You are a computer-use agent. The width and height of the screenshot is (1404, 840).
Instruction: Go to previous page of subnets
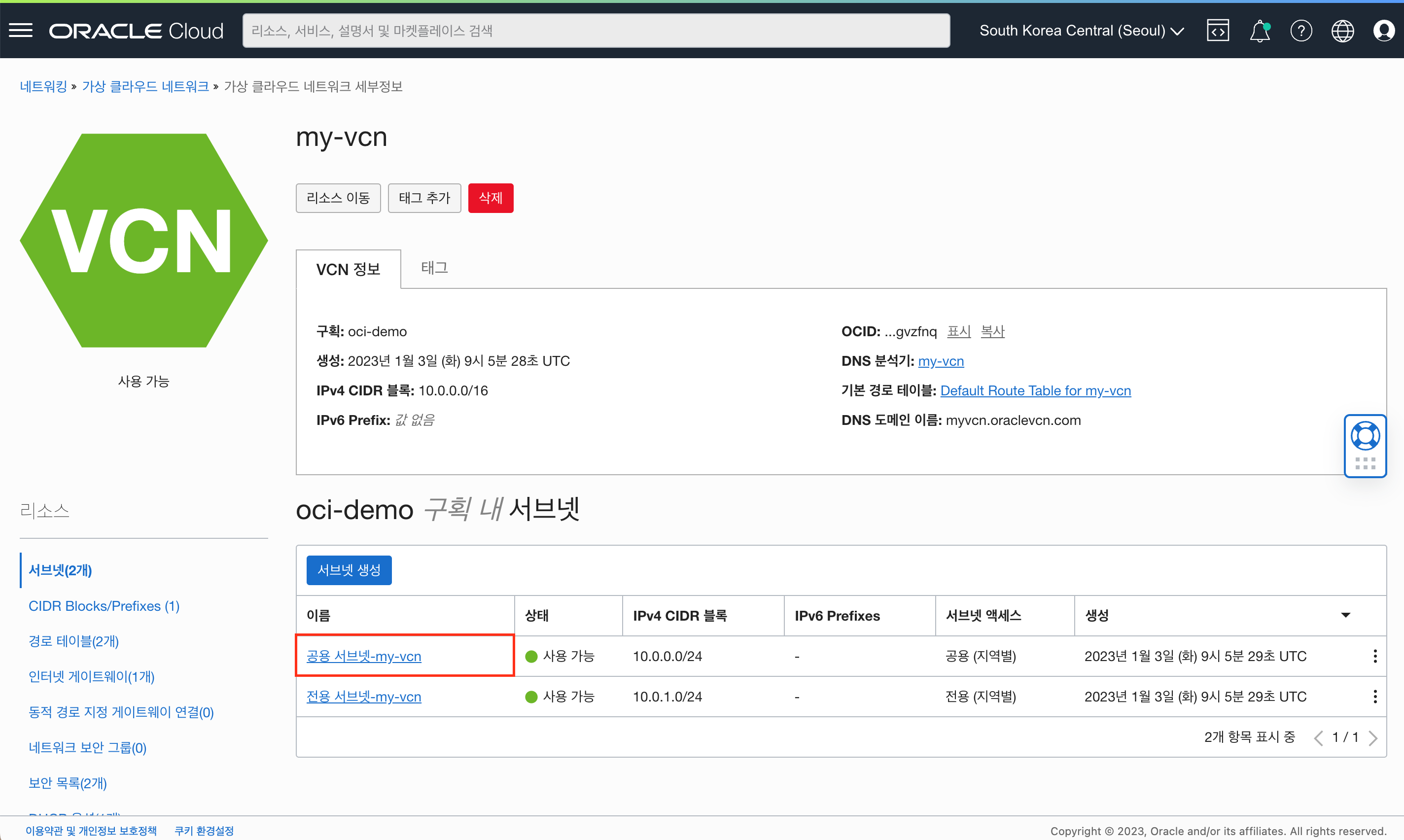(x=1319, y=737)
